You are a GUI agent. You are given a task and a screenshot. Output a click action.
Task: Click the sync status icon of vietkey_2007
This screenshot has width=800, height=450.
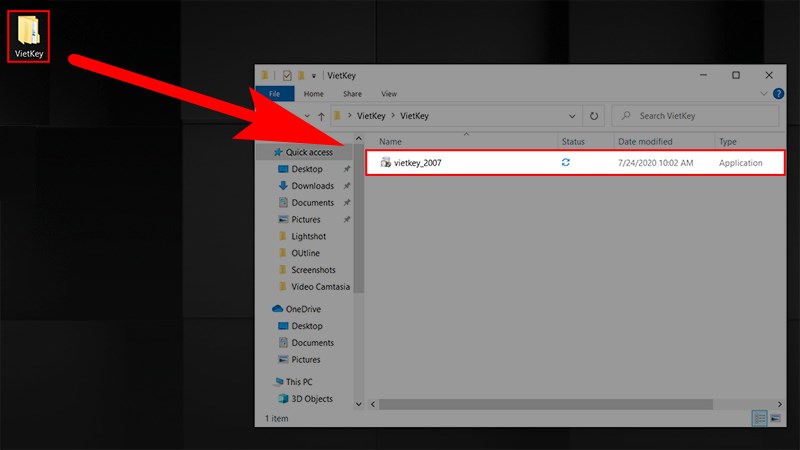pyautogui.click(x=565, y=162)
